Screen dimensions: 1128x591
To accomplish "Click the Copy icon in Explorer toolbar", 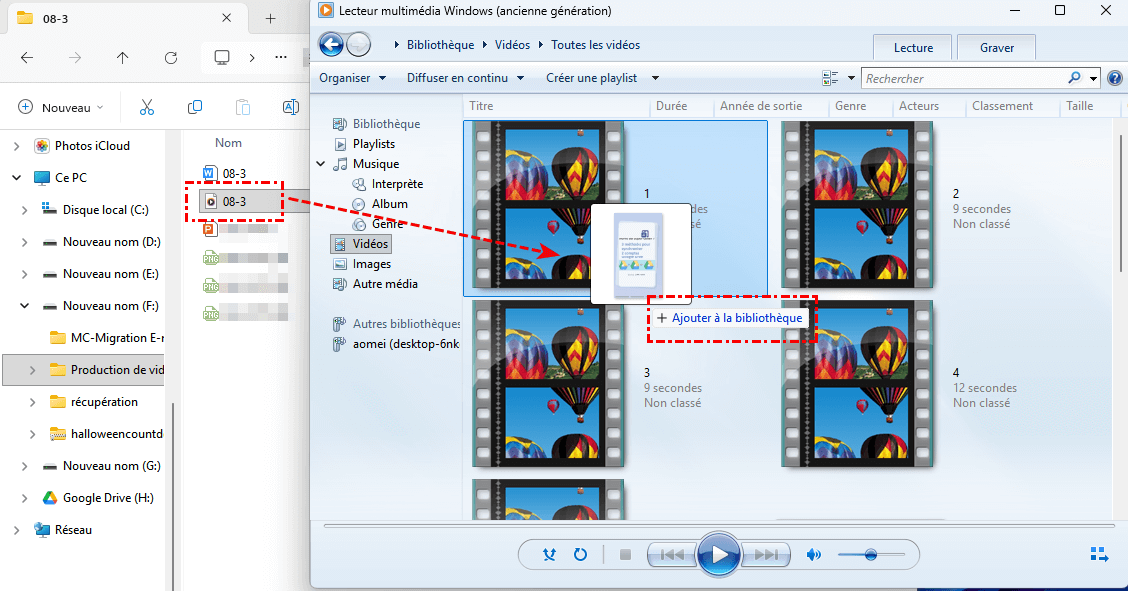I will [195, 107].
